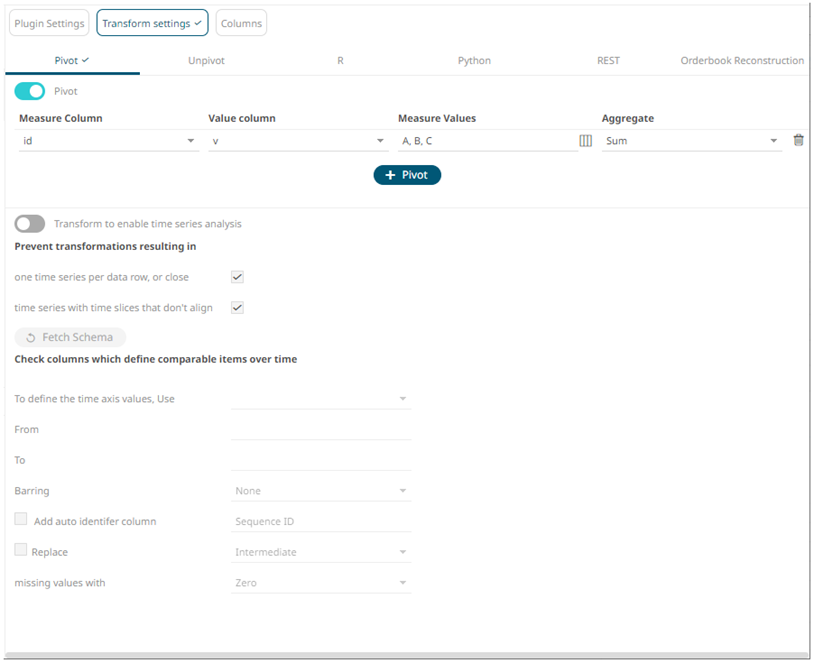Uncheck one time series per data row
The height and width of the screenshot is (663, 814).
pyautogui.click(x=237, y=277)
